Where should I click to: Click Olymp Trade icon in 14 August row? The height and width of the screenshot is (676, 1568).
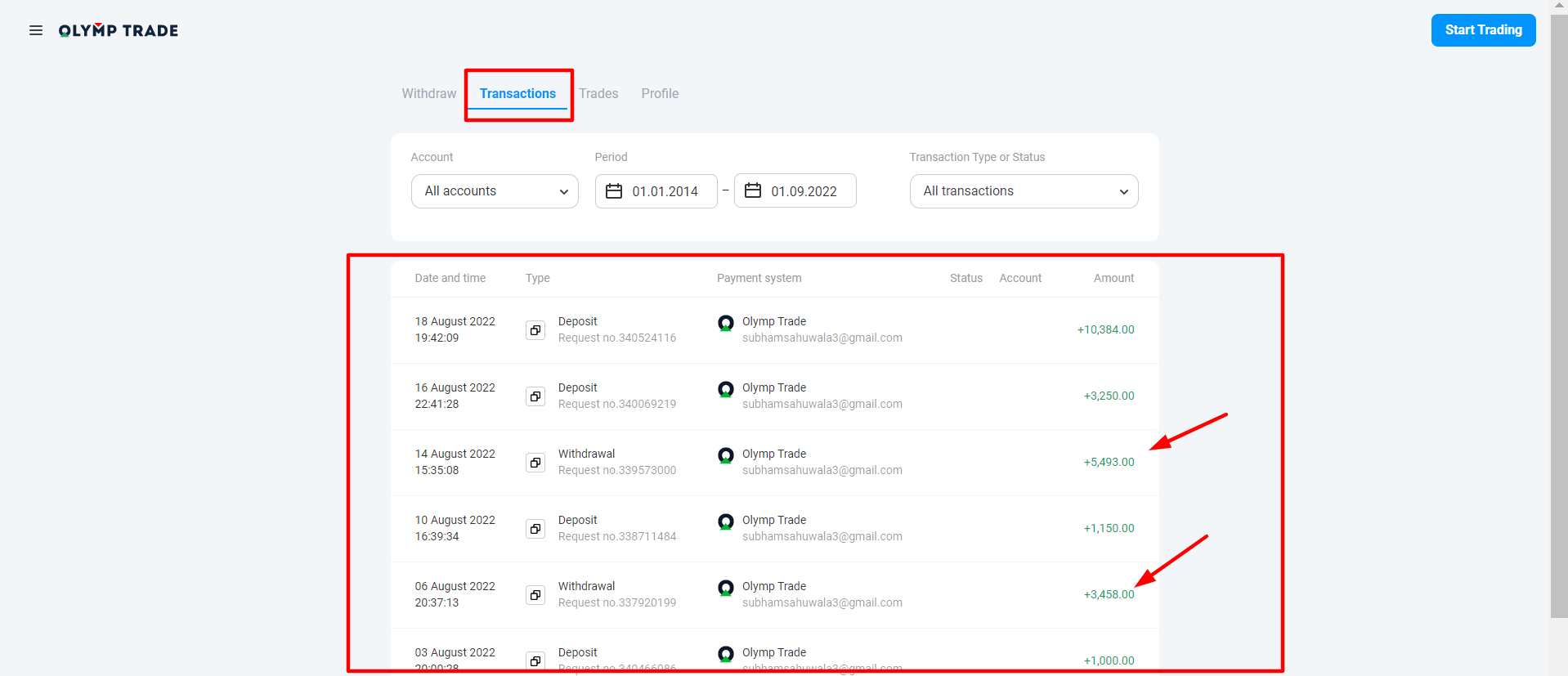coord(725,455)
